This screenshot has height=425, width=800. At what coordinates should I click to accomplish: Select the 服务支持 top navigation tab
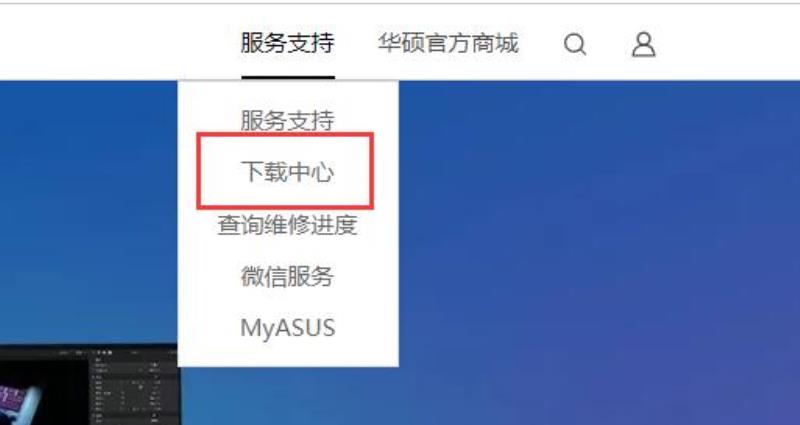(x=288, y=43)
